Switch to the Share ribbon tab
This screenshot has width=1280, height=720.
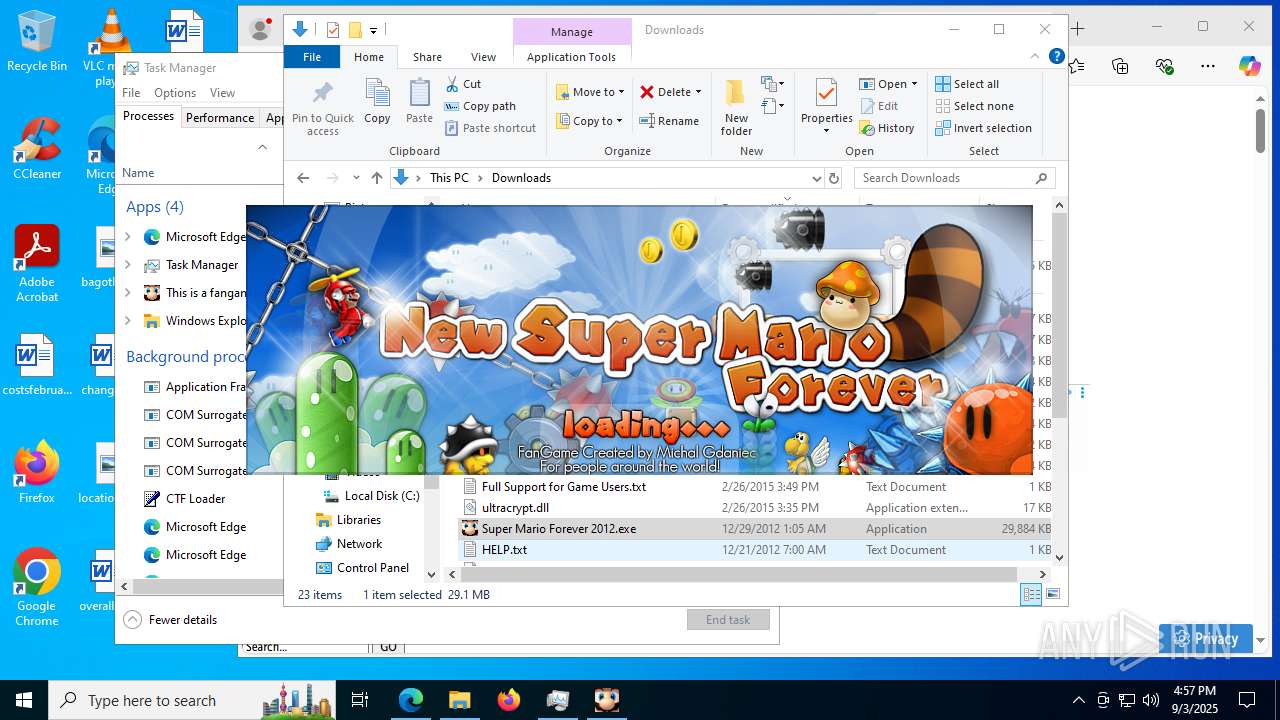pos(427,57)
